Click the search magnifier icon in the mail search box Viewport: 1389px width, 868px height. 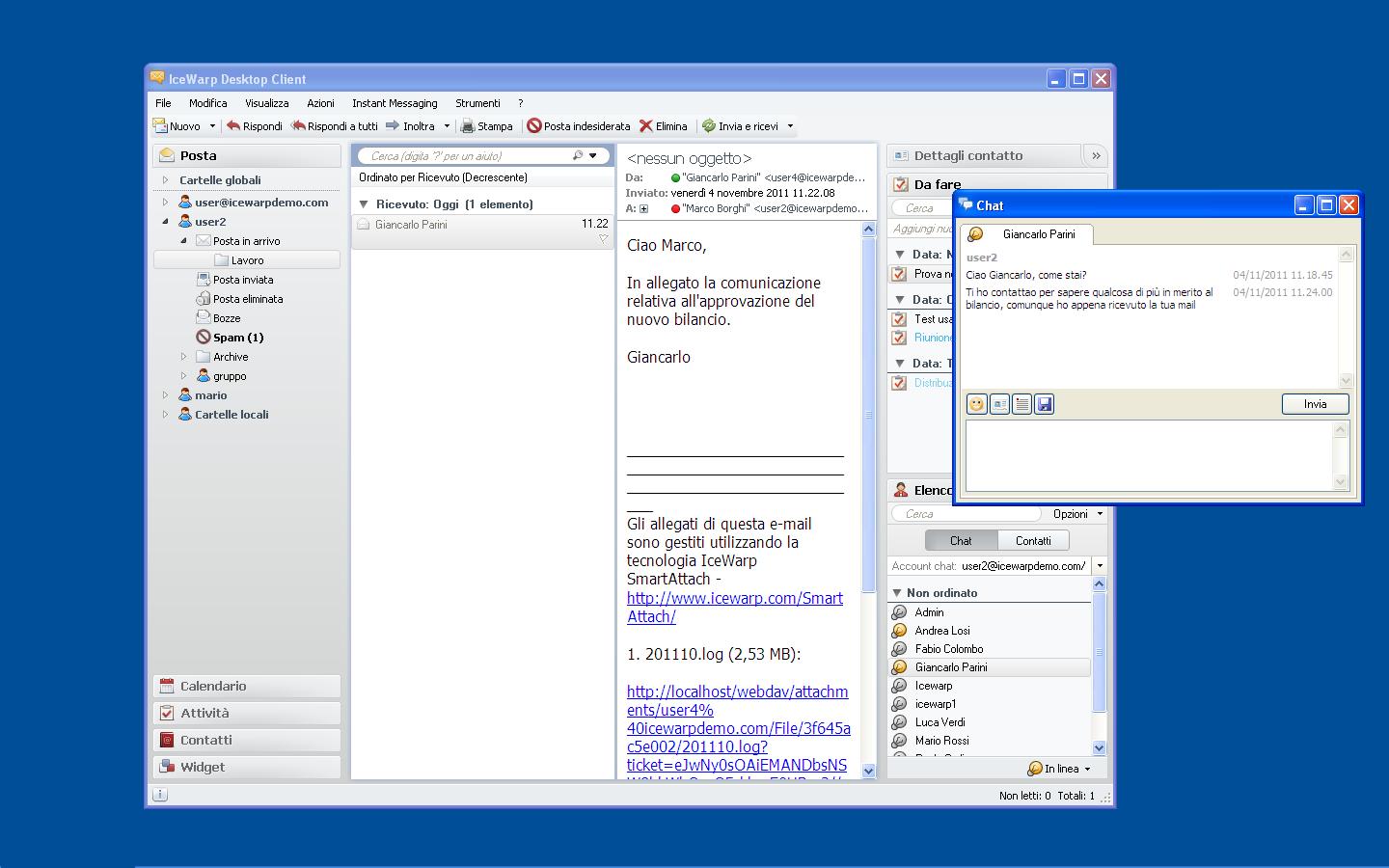578,155
